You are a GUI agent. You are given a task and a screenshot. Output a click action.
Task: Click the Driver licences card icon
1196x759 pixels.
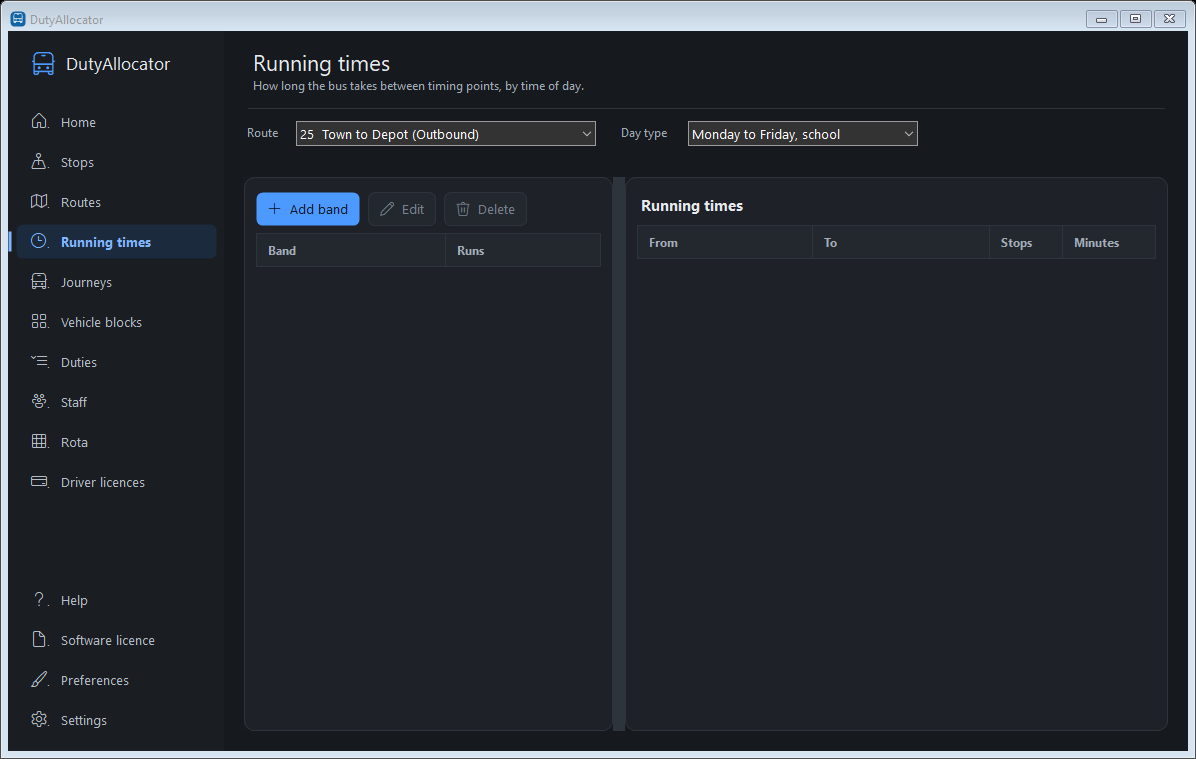tap(40, 481)
